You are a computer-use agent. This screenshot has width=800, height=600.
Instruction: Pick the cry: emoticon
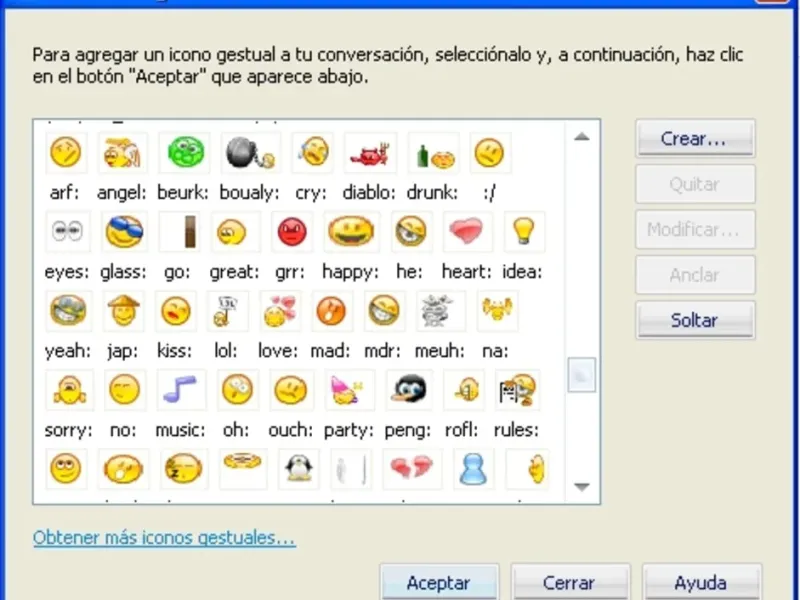[313, 153]
